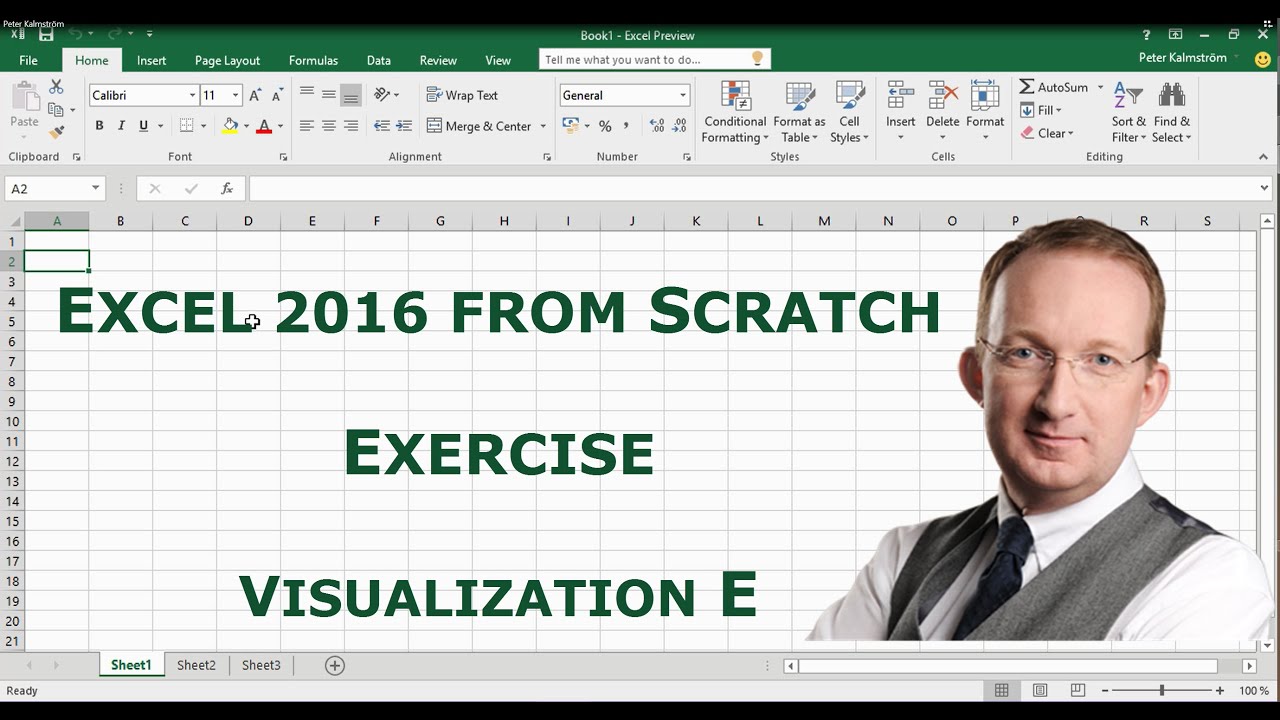Click the Insert Function fx icon
Screen dimensions: 1280x720
[x=227, y=188]
